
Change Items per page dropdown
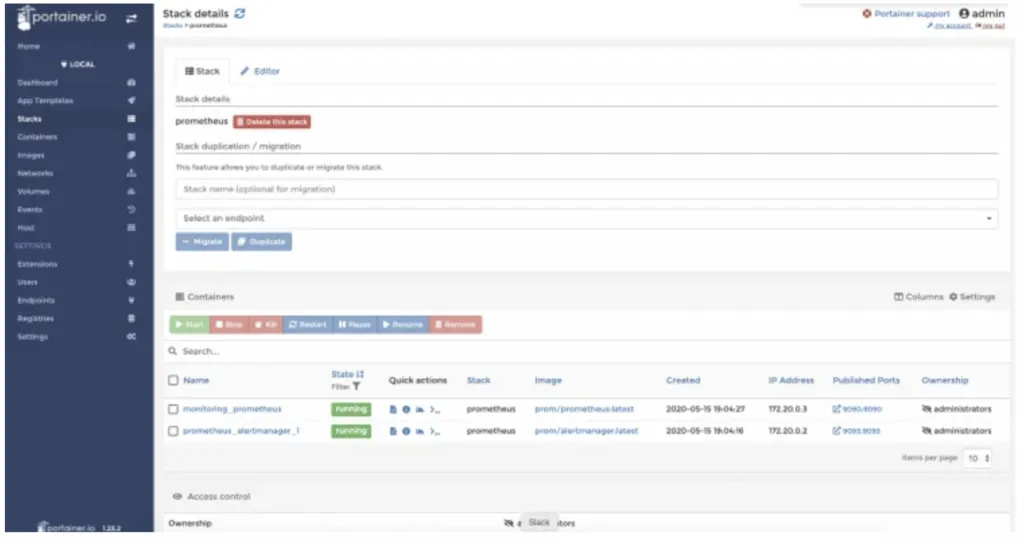click(978, 459)
